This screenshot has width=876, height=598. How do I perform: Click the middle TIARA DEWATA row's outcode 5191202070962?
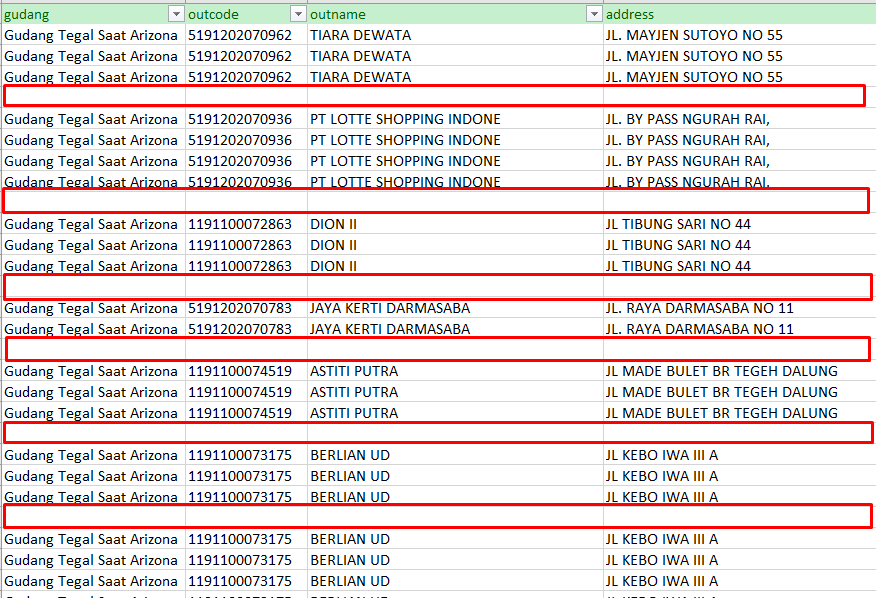point(240,56)
